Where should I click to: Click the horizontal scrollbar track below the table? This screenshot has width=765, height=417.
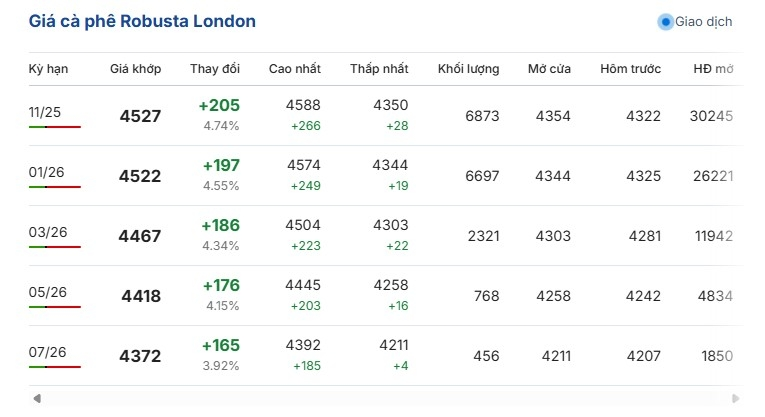386,399
